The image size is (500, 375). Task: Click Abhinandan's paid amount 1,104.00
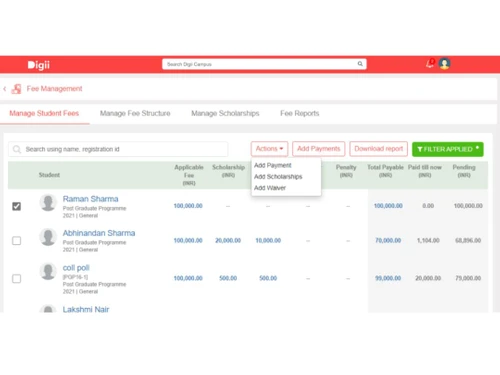[428, 240]
